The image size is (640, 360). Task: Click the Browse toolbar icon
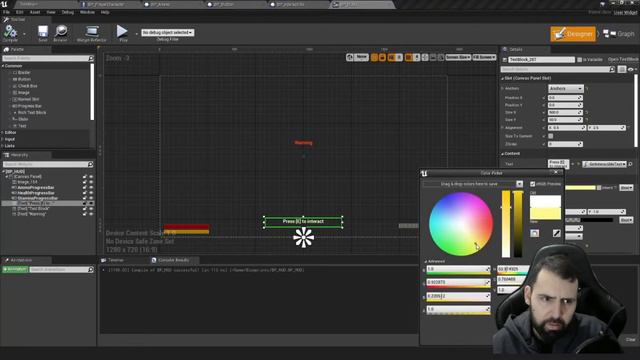point(60,33)
